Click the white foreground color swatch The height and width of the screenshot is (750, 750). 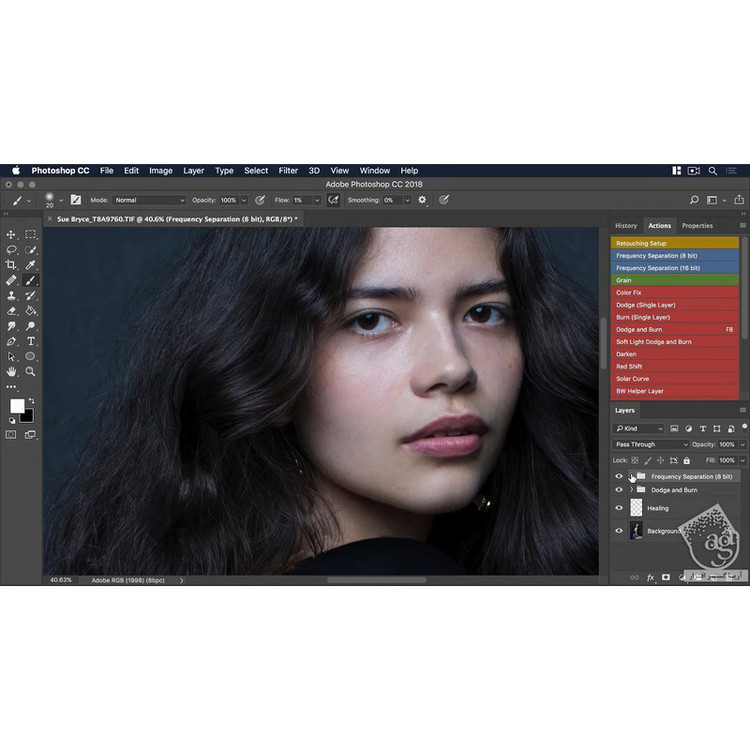click(x=17, y=406)
